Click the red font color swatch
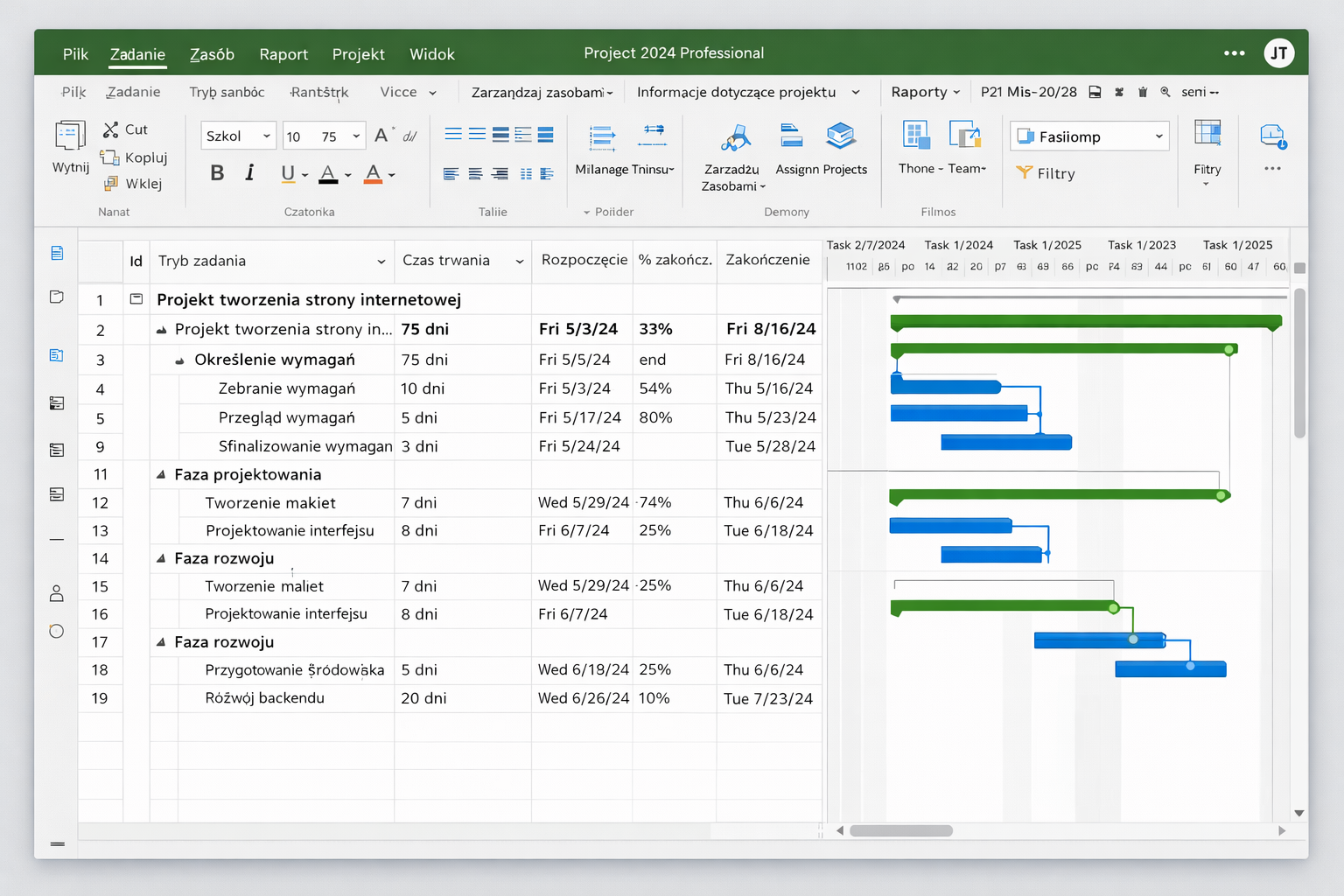Image resolution: width=1344 pixels, height=896 pixels. (373, 173)
